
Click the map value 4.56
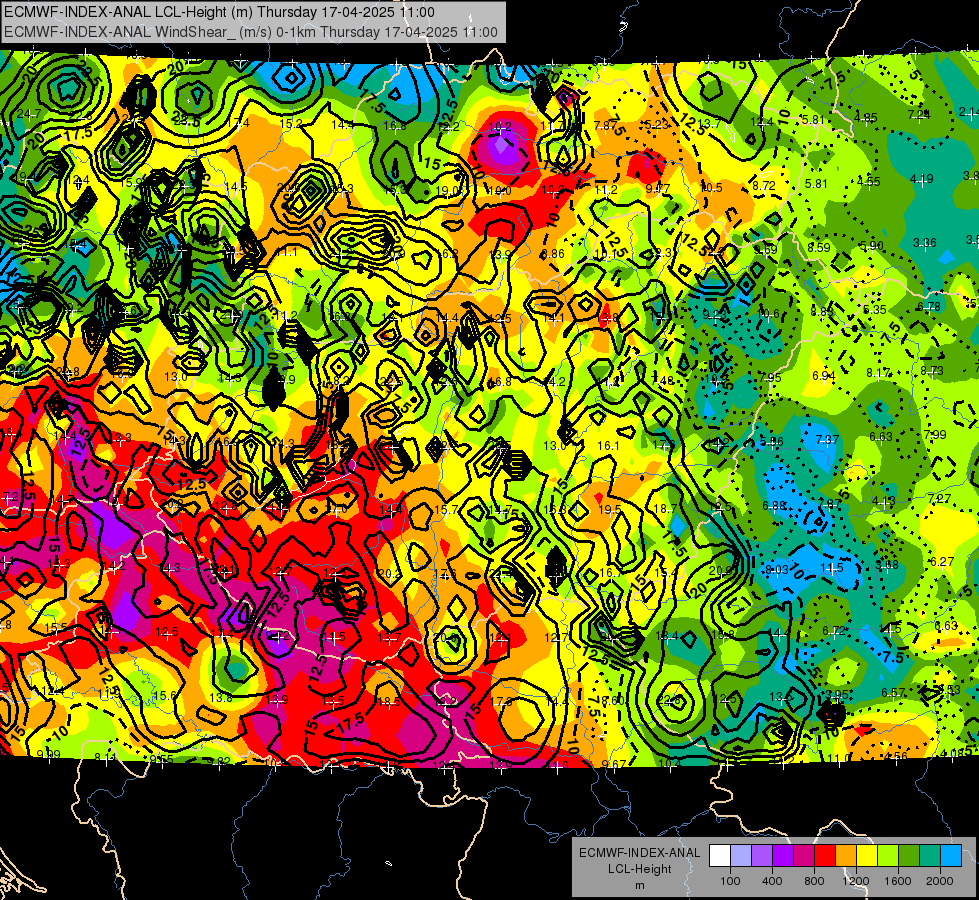(x=897, y=756)
